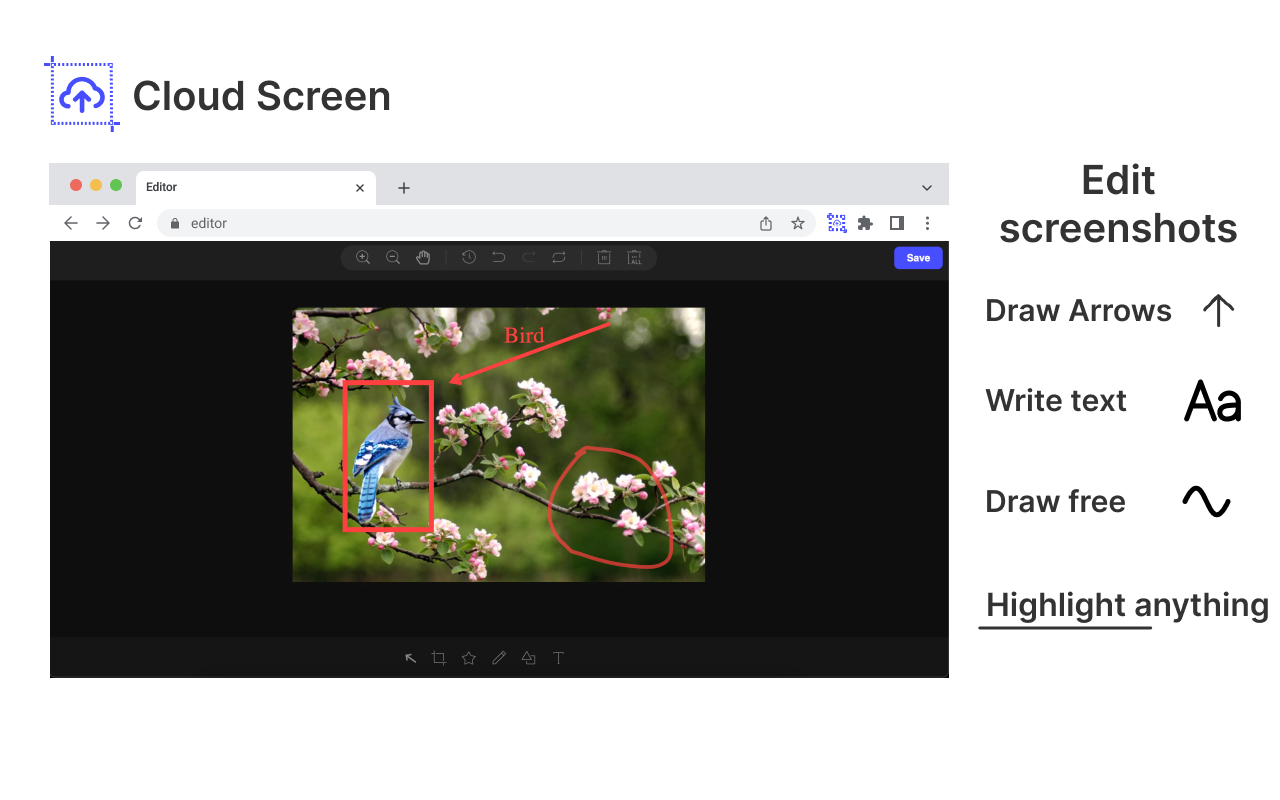
Task: Undo the last edit
Action: click(x=498, y=258)
